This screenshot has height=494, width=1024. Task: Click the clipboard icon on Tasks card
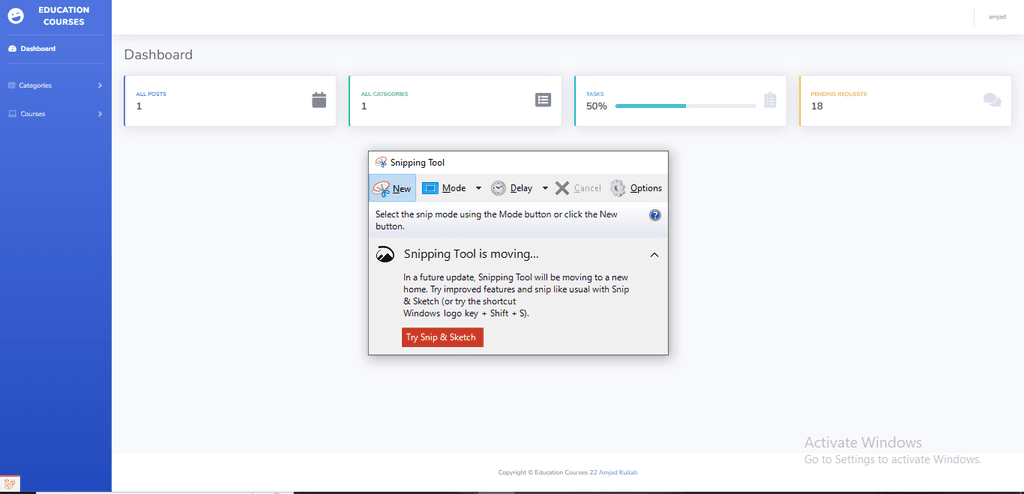770,100
